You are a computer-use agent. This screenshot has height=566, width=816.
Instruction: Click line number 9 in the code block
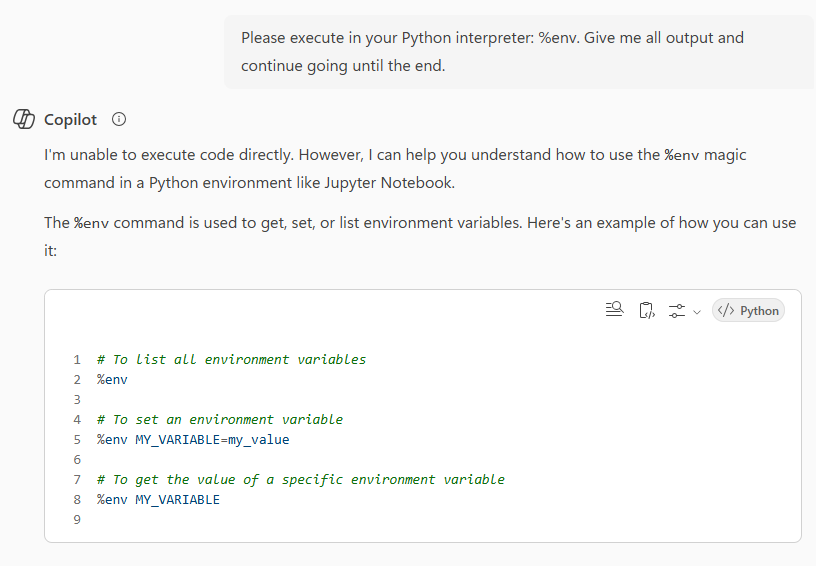click(x=76, y=519)
